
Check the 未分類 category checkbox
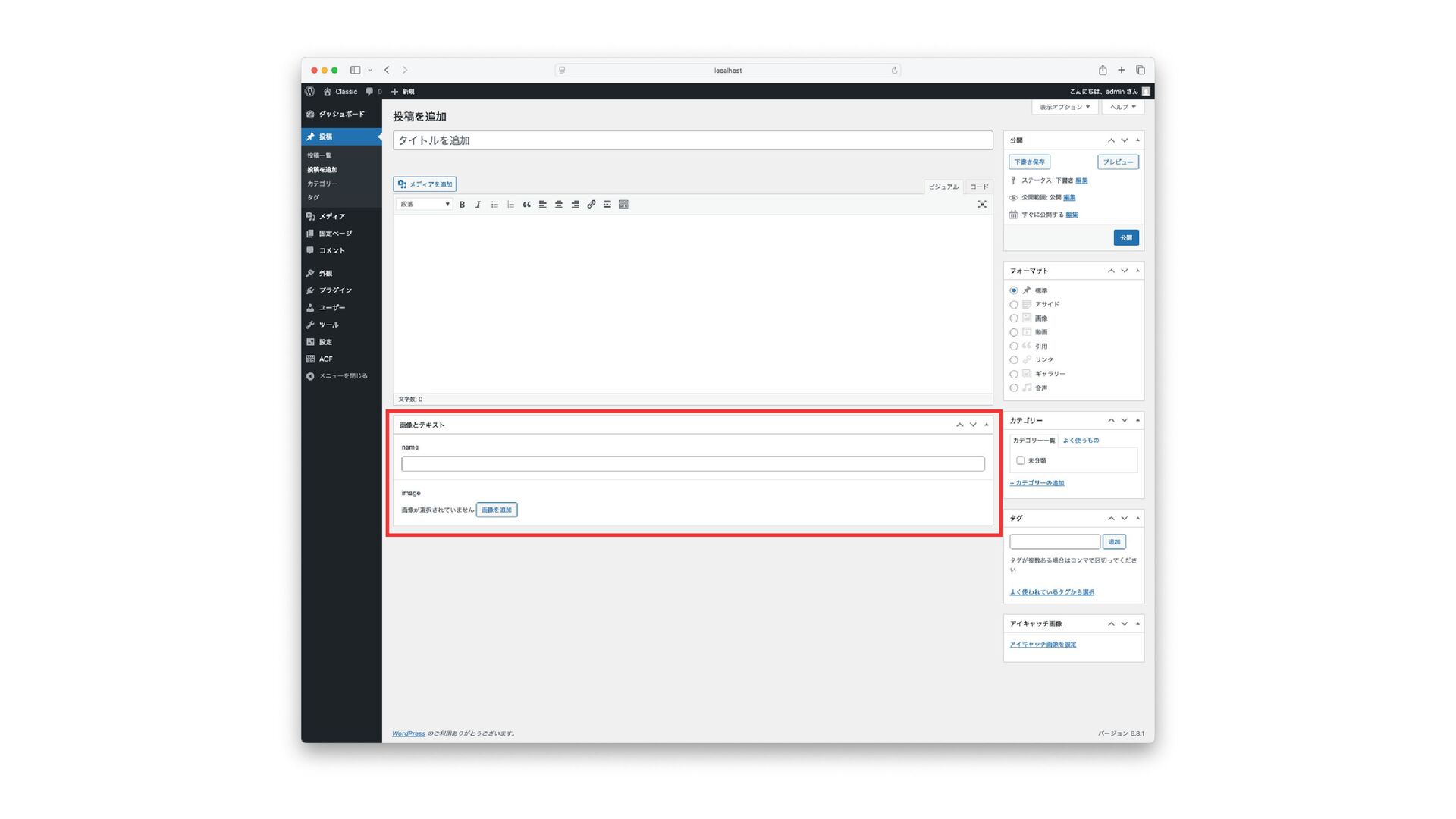[x=1021, y=461]
